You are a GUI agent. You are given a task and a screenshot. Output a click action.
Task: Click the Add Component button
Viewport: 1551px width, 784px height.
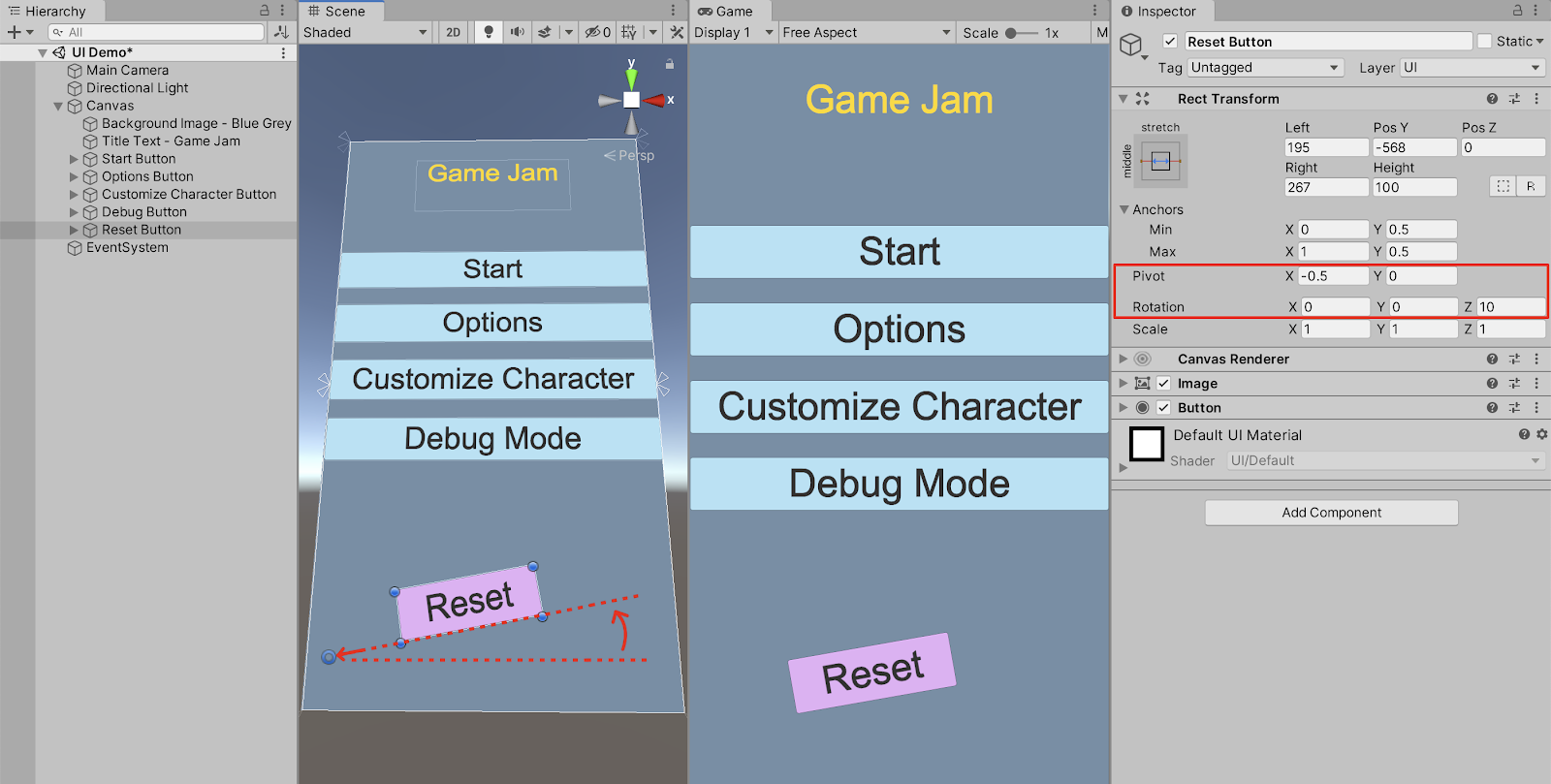pos(1331,513)
